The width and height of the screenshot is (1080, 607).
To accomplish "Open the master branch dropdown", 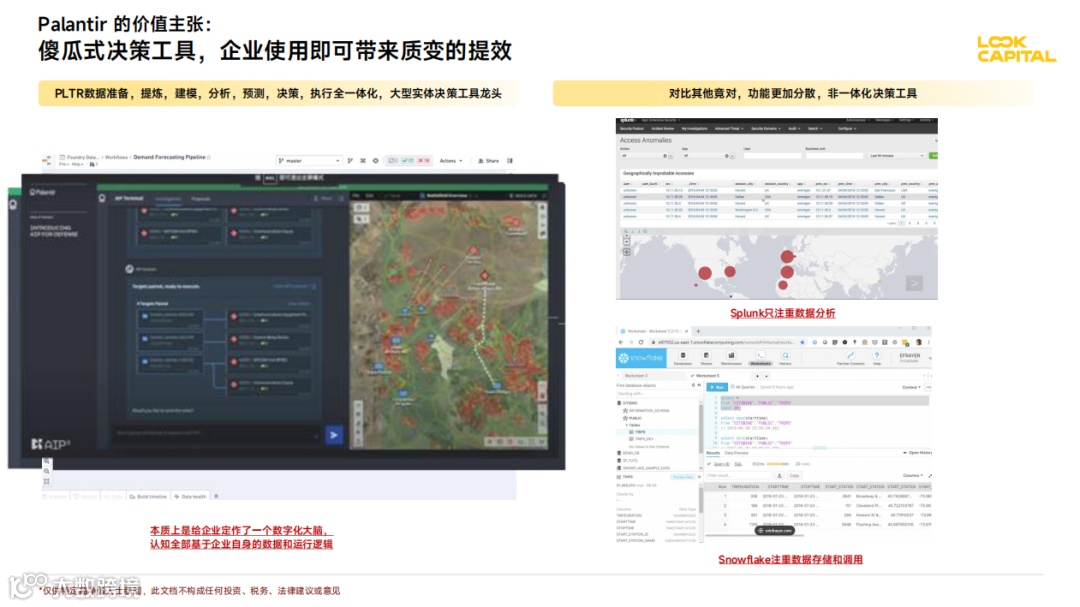I will [x=309, y=161].
